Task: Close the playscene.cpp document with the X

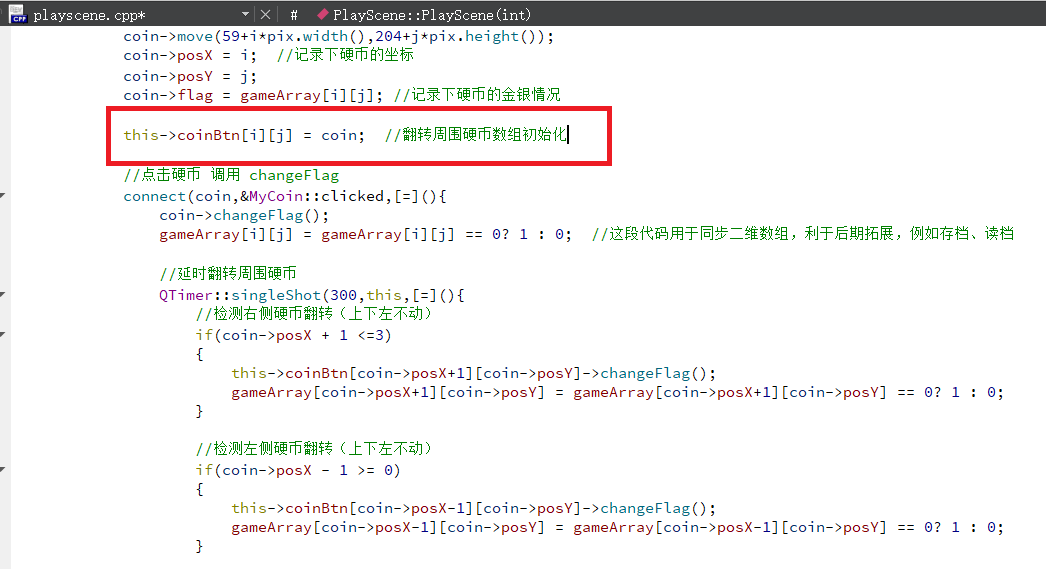Action: (266, 14)
